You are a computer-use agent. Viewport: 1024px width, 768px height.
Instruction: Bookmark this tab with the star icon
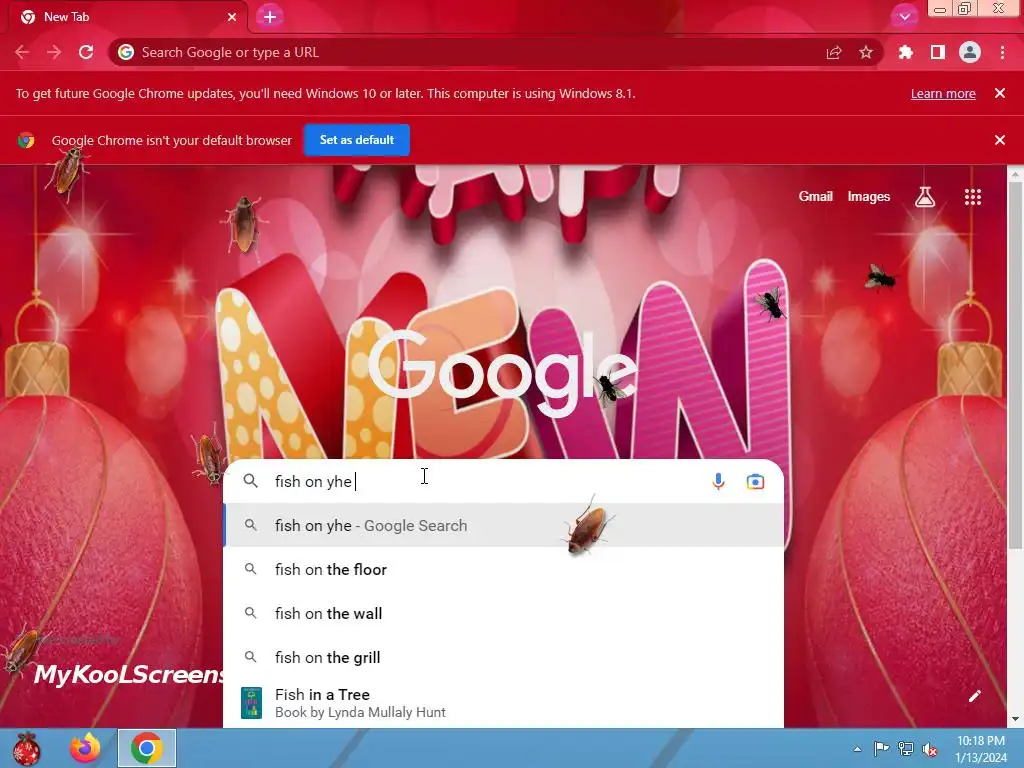click(x=866, y=52)
